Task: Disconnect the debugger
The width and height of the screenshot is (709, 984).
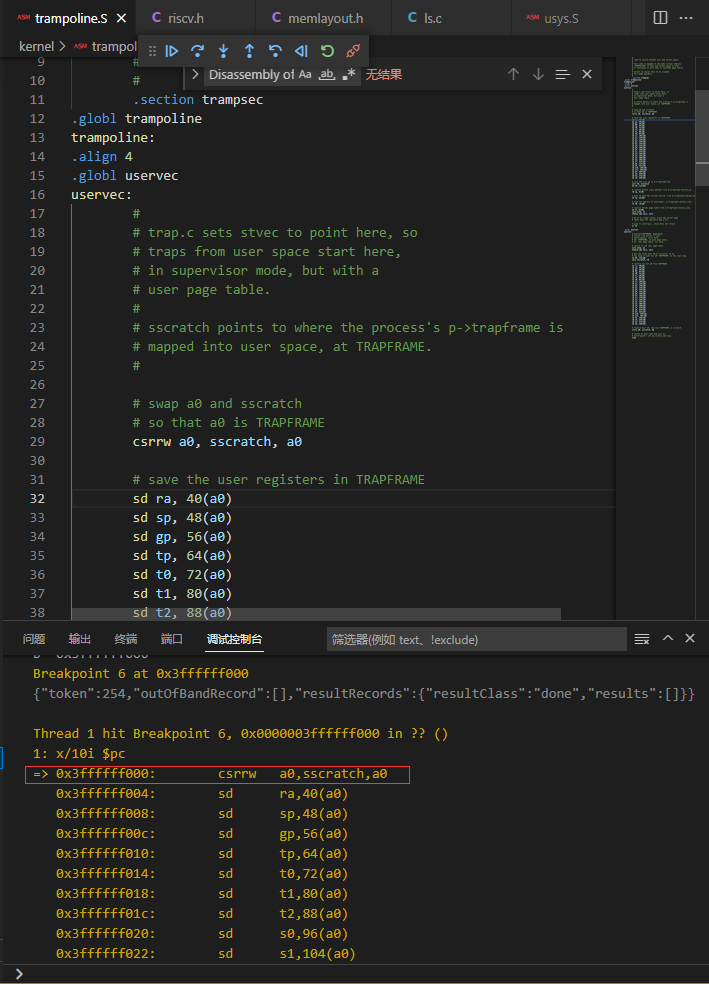Action: pyautogui.click(x=353, y=51)
